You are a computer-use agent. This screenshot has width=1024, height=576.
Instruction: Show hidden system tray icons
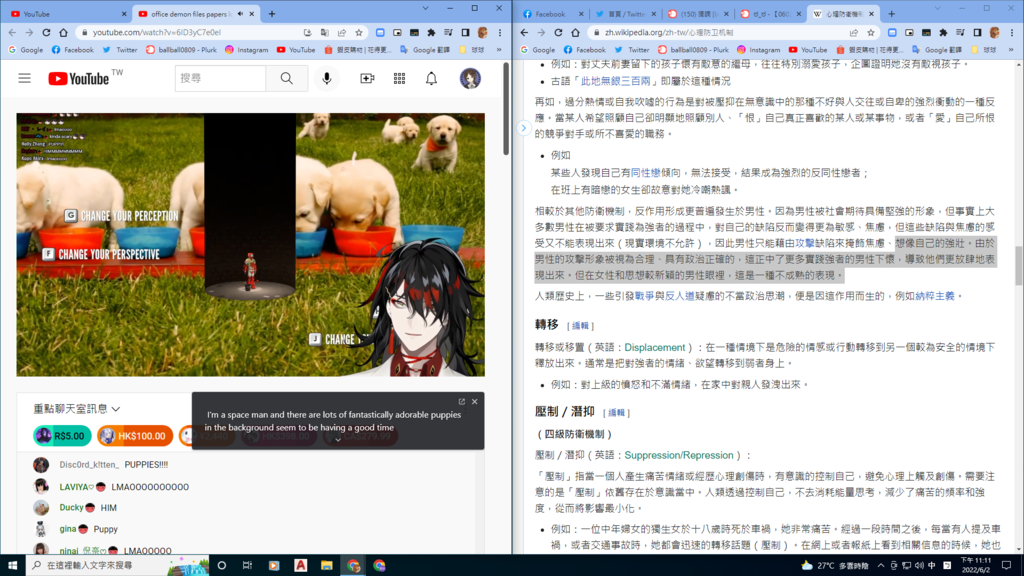pyautogui.click(x=880, y=566)
